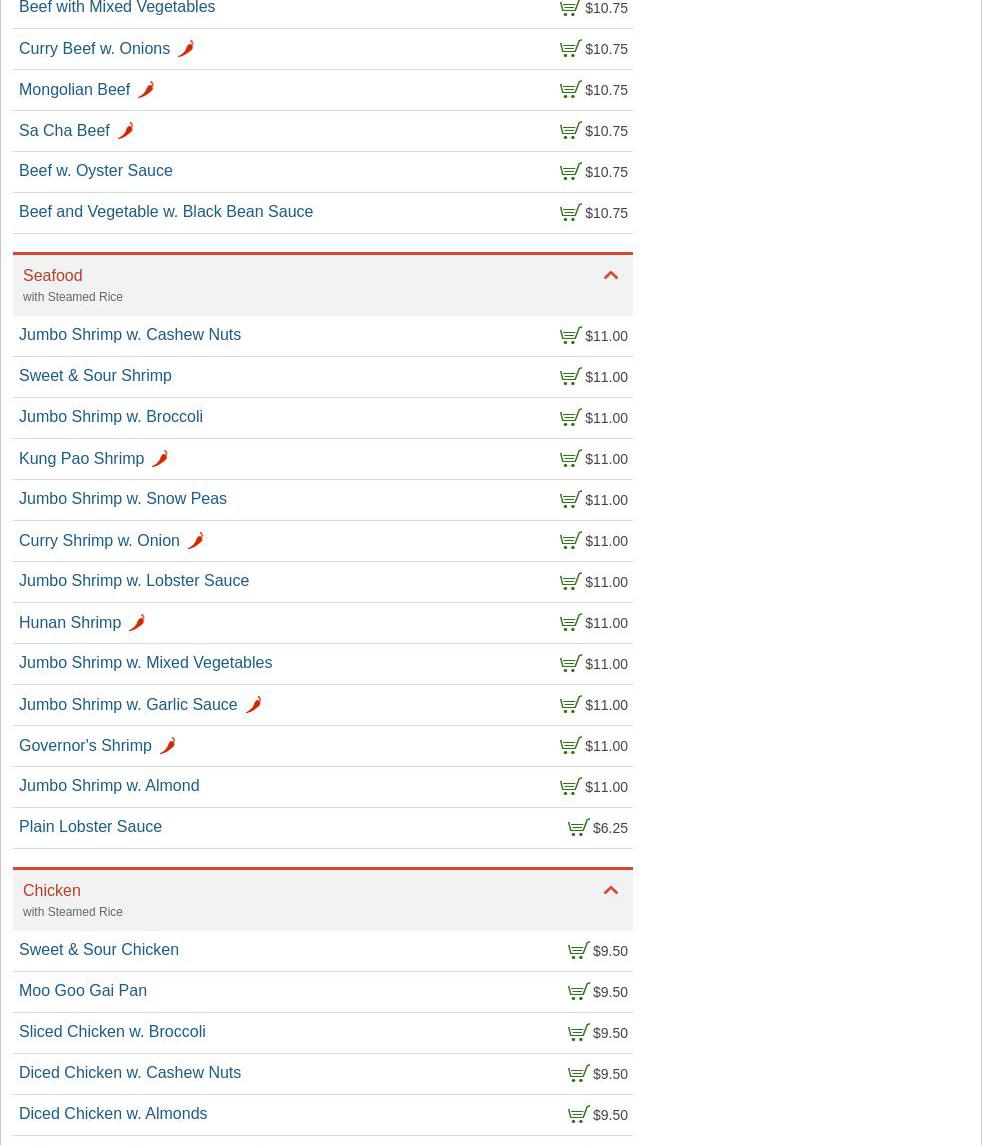Click cart icon for Mongolian Beef

(x=571, y=90)
